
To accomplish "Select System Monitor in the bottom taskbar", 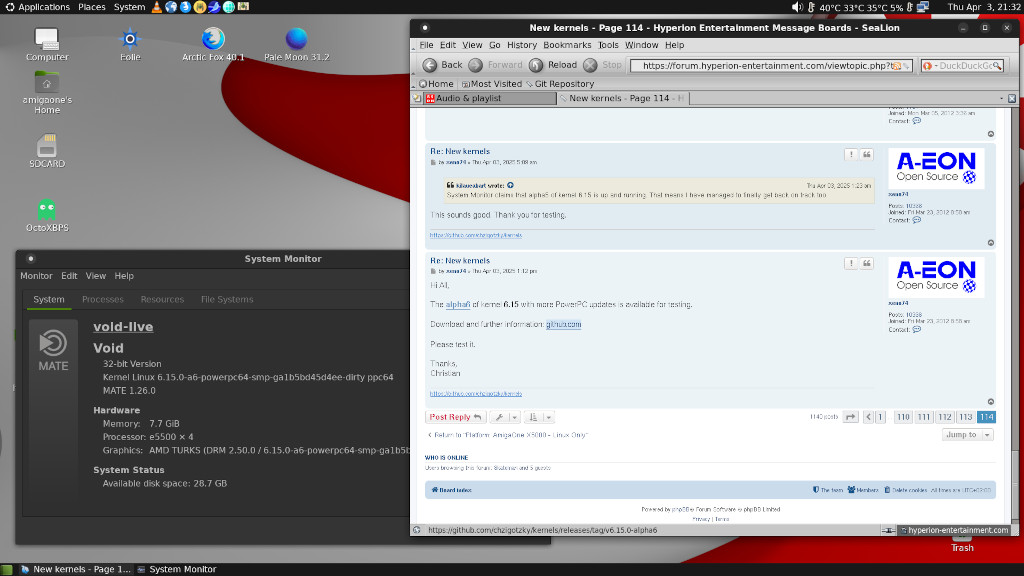I will (176, 569).
